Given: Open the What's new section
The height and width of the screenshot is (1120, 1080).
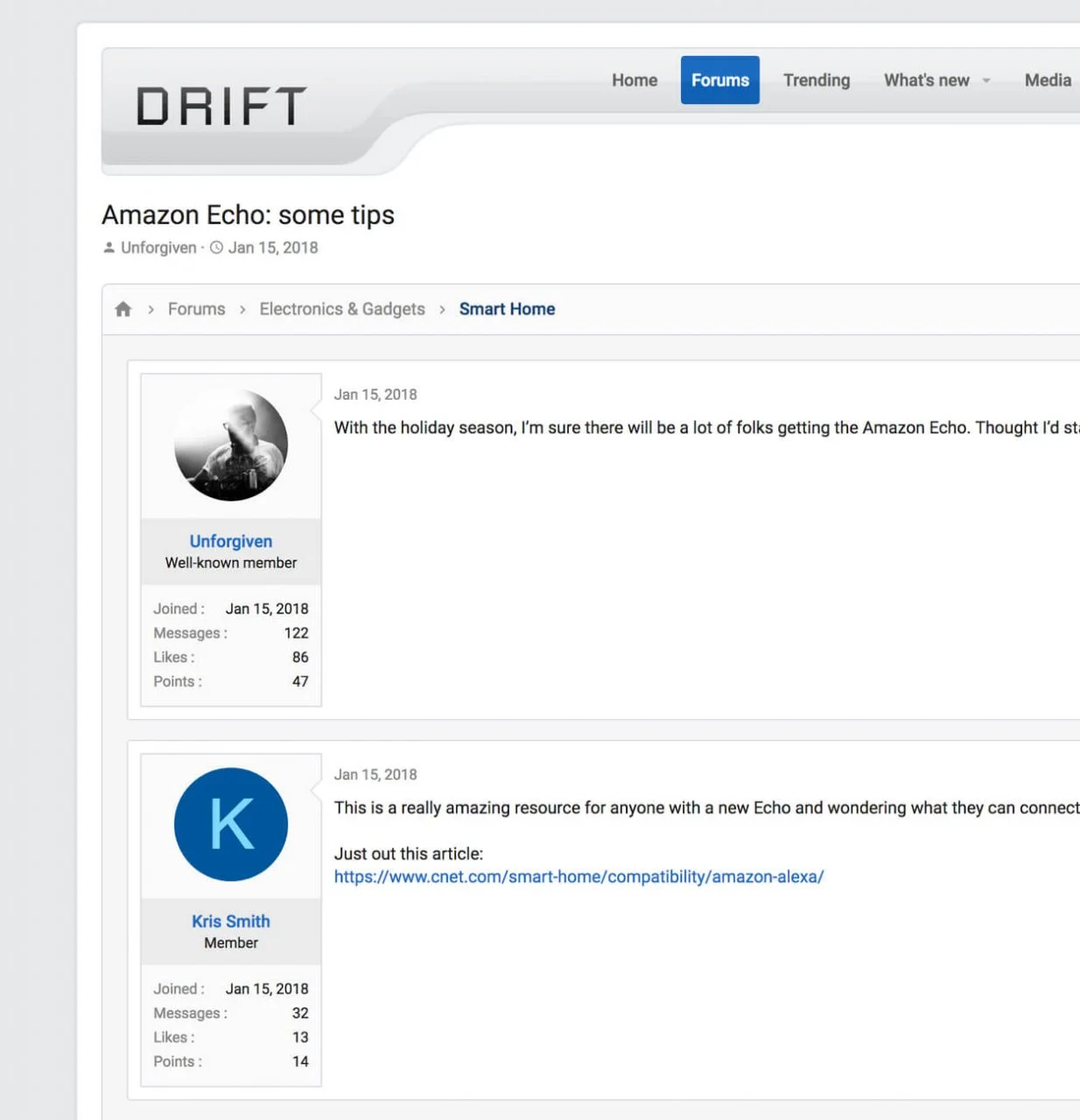Looking at the screenshot, I should point(926,80).
